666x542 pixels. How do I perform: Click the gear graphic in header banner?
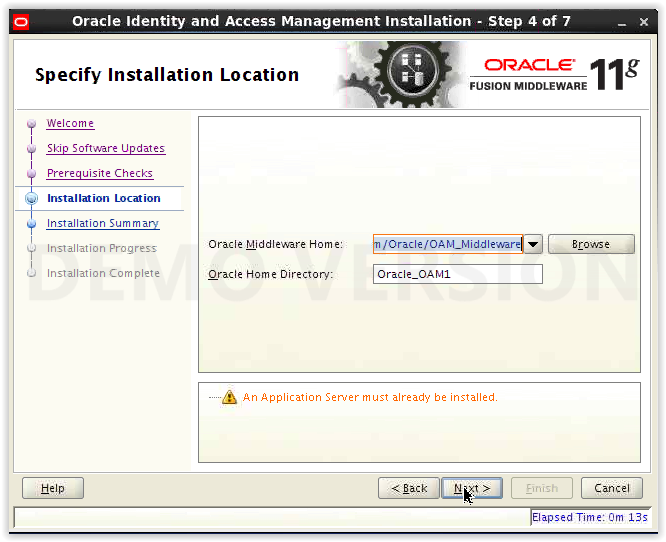pyautogui.click(x=401, y=74)
